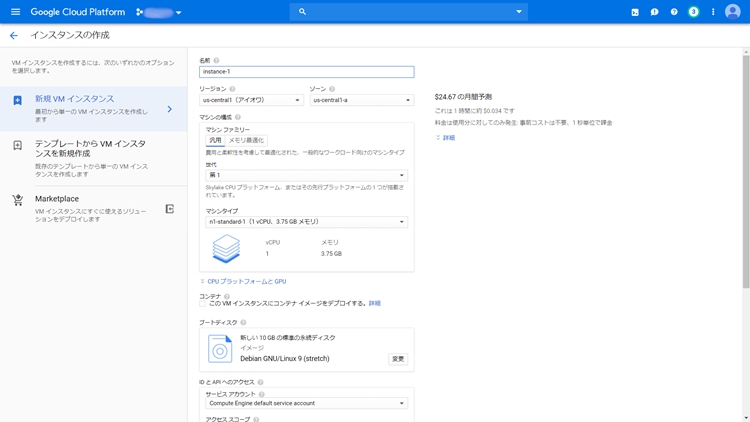Open the service account dropdown
Screen dimensions: 750x422
[x=307, y=403]
